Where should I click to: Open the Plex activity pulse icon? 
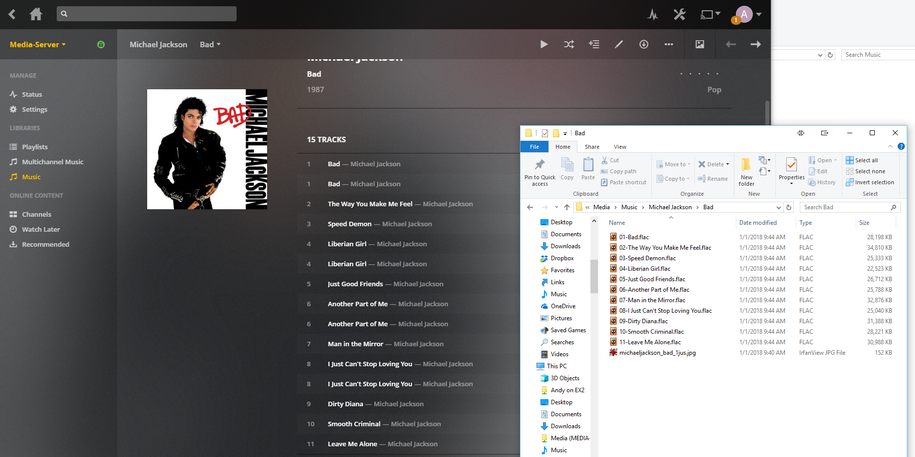click(x=653, y=15)
